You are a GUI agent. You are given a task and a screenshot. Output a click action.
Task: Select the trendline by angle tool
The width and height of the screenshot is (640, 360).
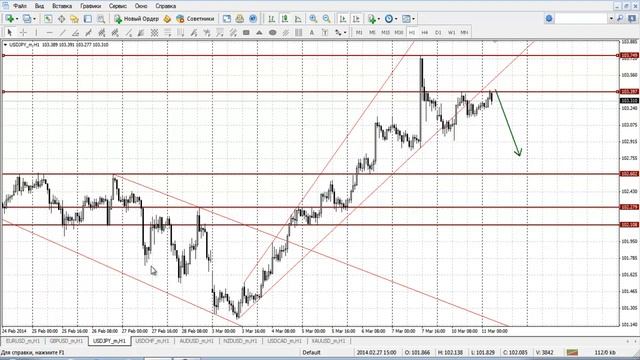[76, 32]
